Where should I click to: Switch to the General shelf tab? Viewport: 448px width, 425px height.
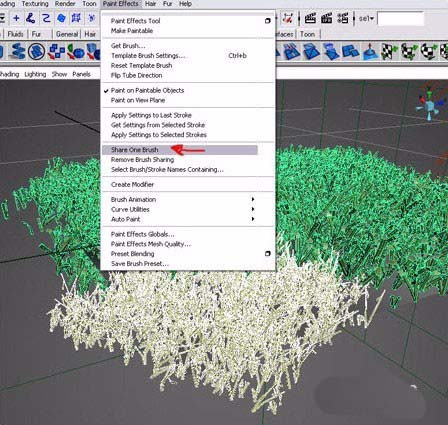pos(67,34)
